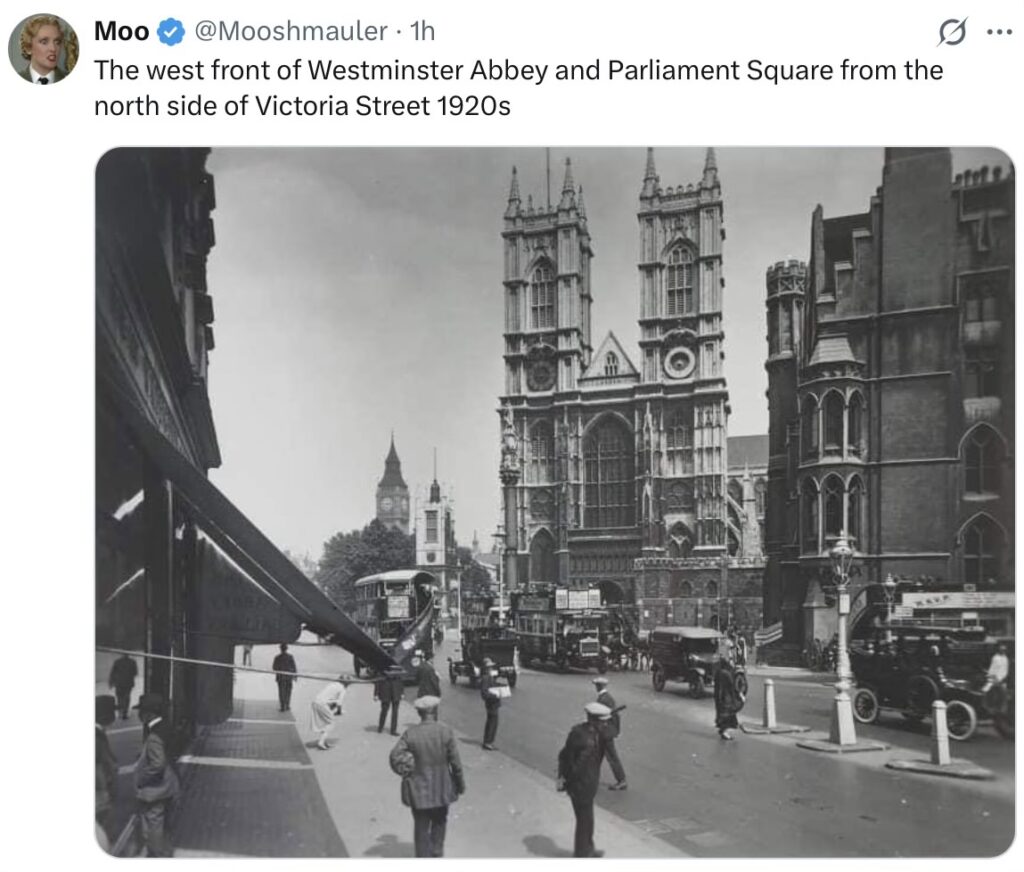Viewport: 1024px width, 872px height.
Task: Click the abbey's right tower clock face
Action: click(x=681, y=361)
